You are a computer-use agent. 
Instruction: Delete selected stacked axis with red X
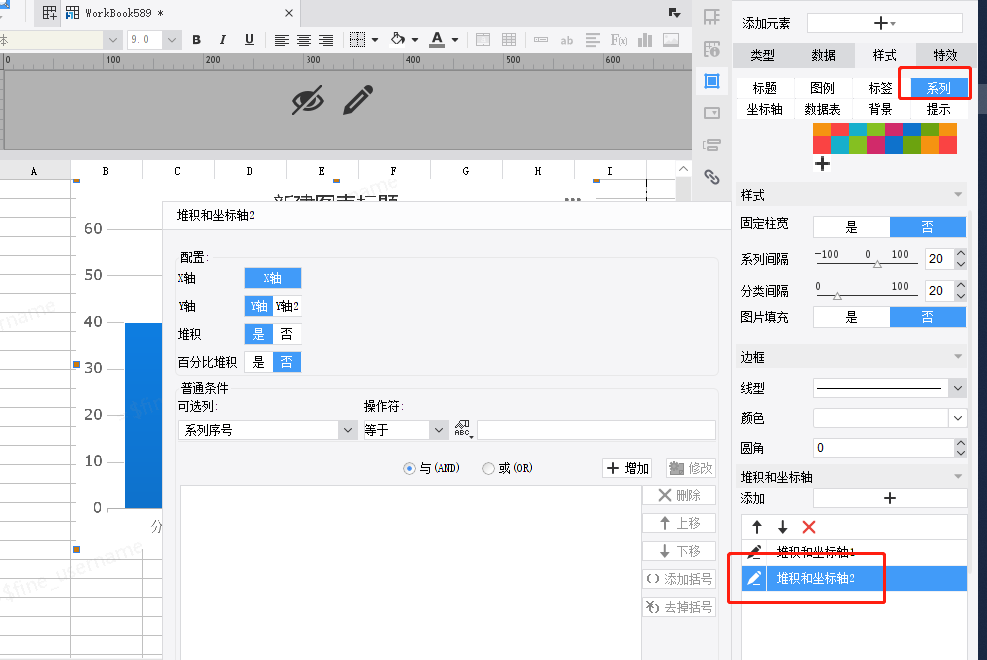point(809,527)
